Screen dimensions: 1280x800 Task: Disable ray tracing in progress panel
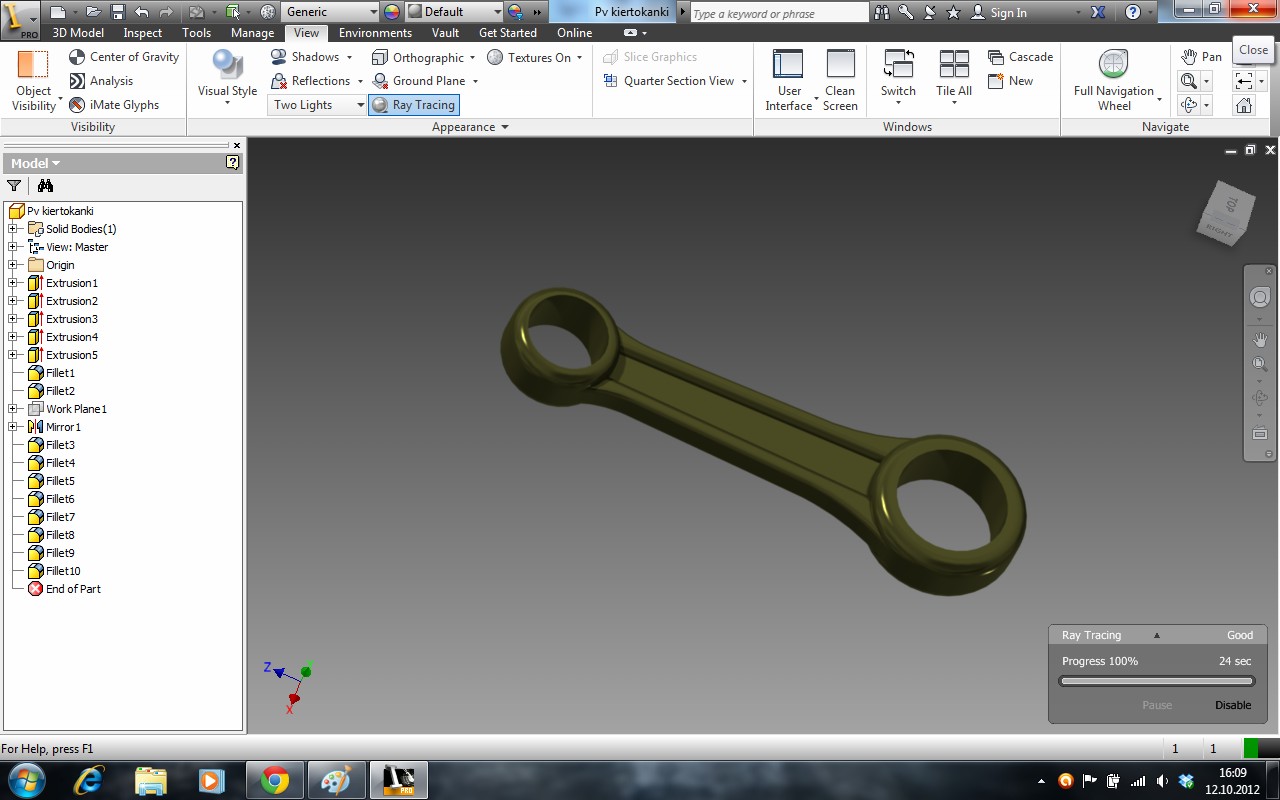1232,705
